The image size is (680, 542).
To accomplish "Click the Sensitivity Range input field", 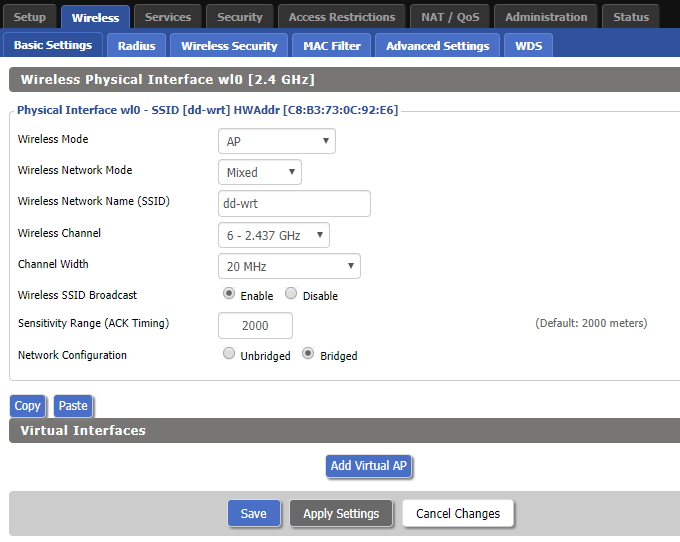I will pyautogui.click(x=255, y=325).
